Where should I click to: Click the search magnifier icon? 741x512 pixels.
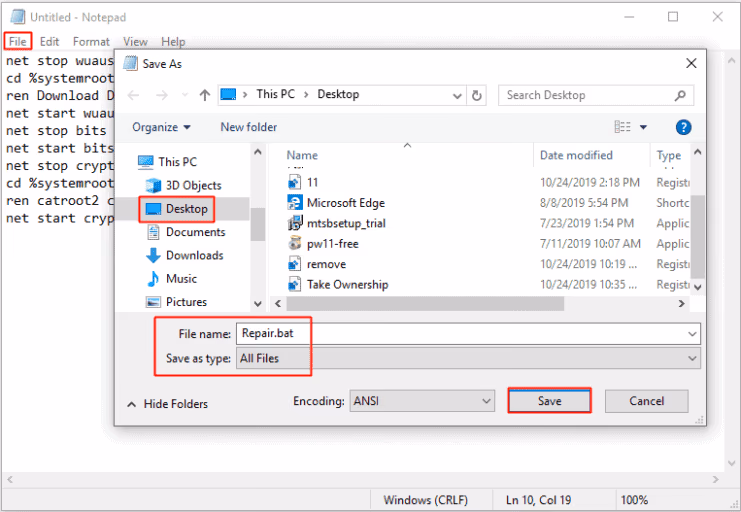680,95
